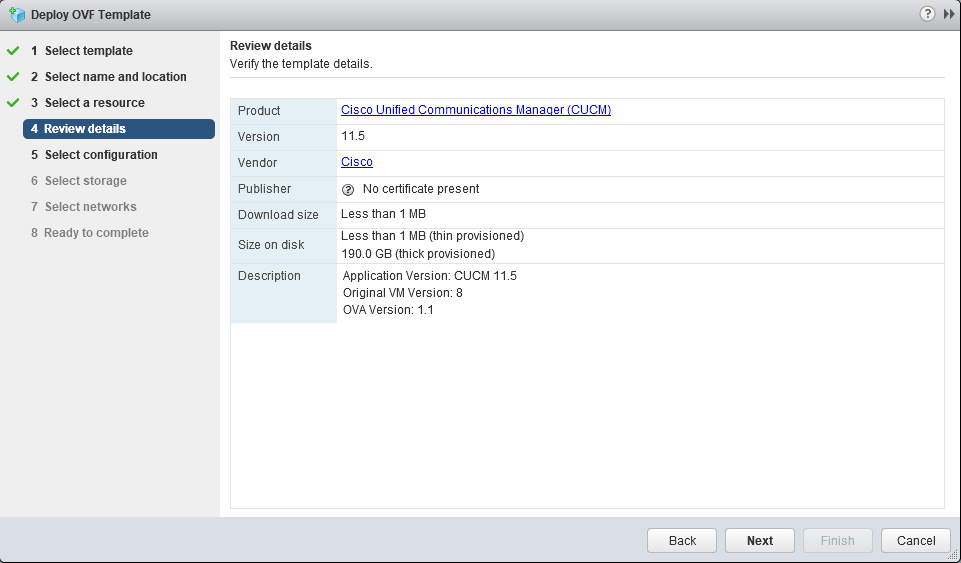Click the greyed Finish button

click(x=838, y=540)
